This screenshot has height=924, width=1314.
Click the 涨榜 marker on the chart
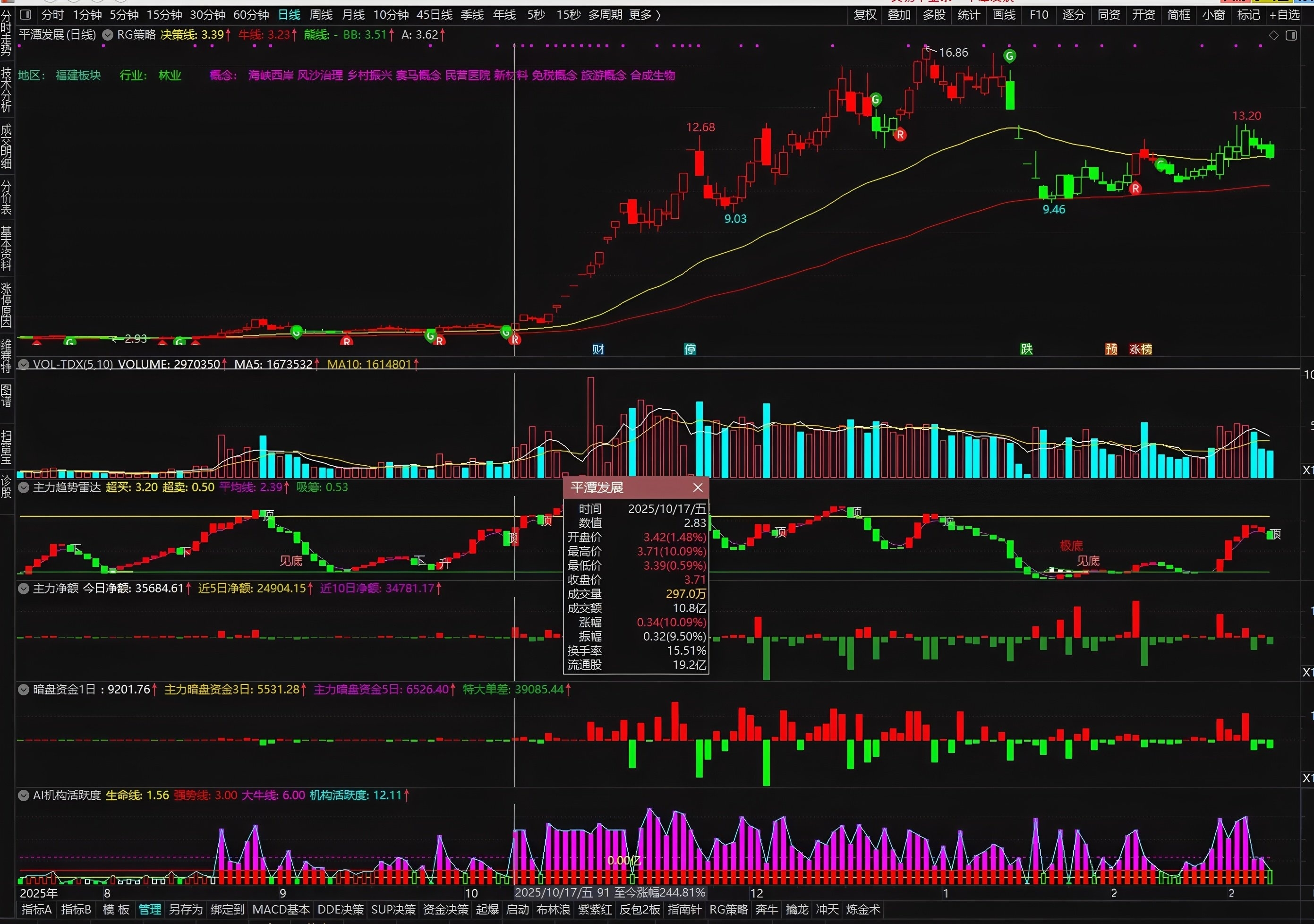(1140, 349)
